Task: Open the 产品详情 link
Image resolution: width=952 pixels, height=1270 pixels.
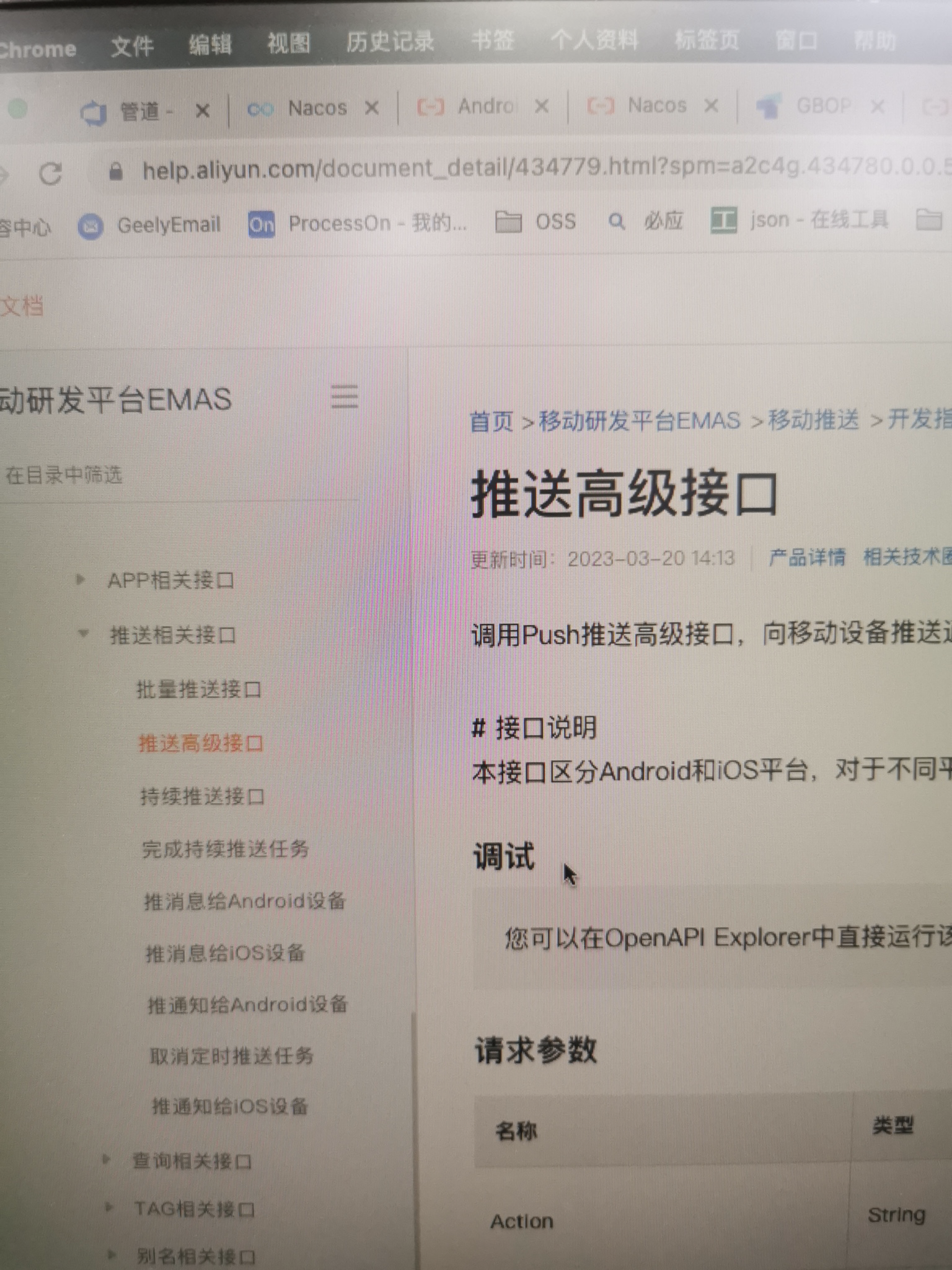Action: click(807, 557)
